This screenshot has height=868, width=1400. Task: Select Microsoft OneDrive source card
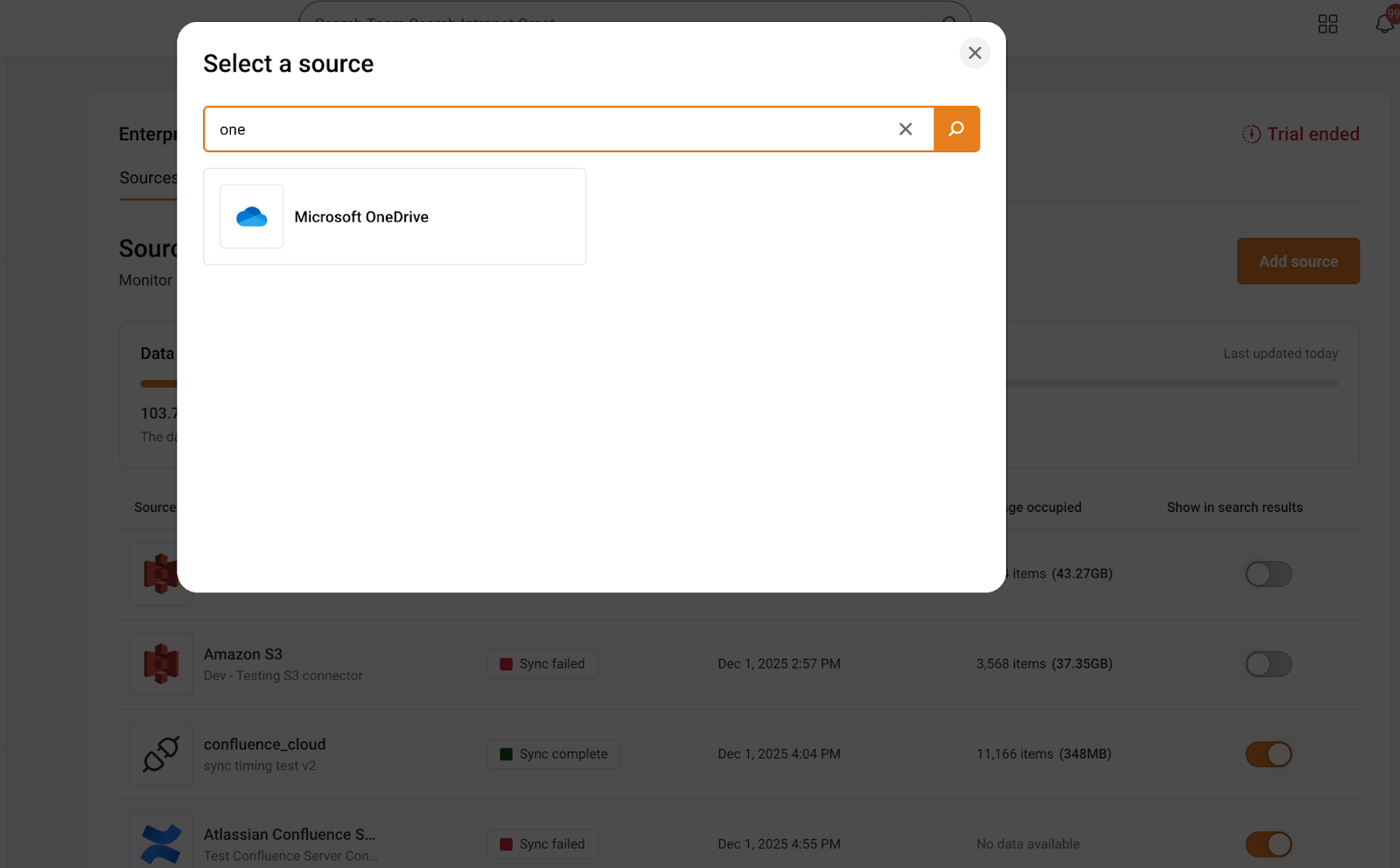(x=395, y=217)
